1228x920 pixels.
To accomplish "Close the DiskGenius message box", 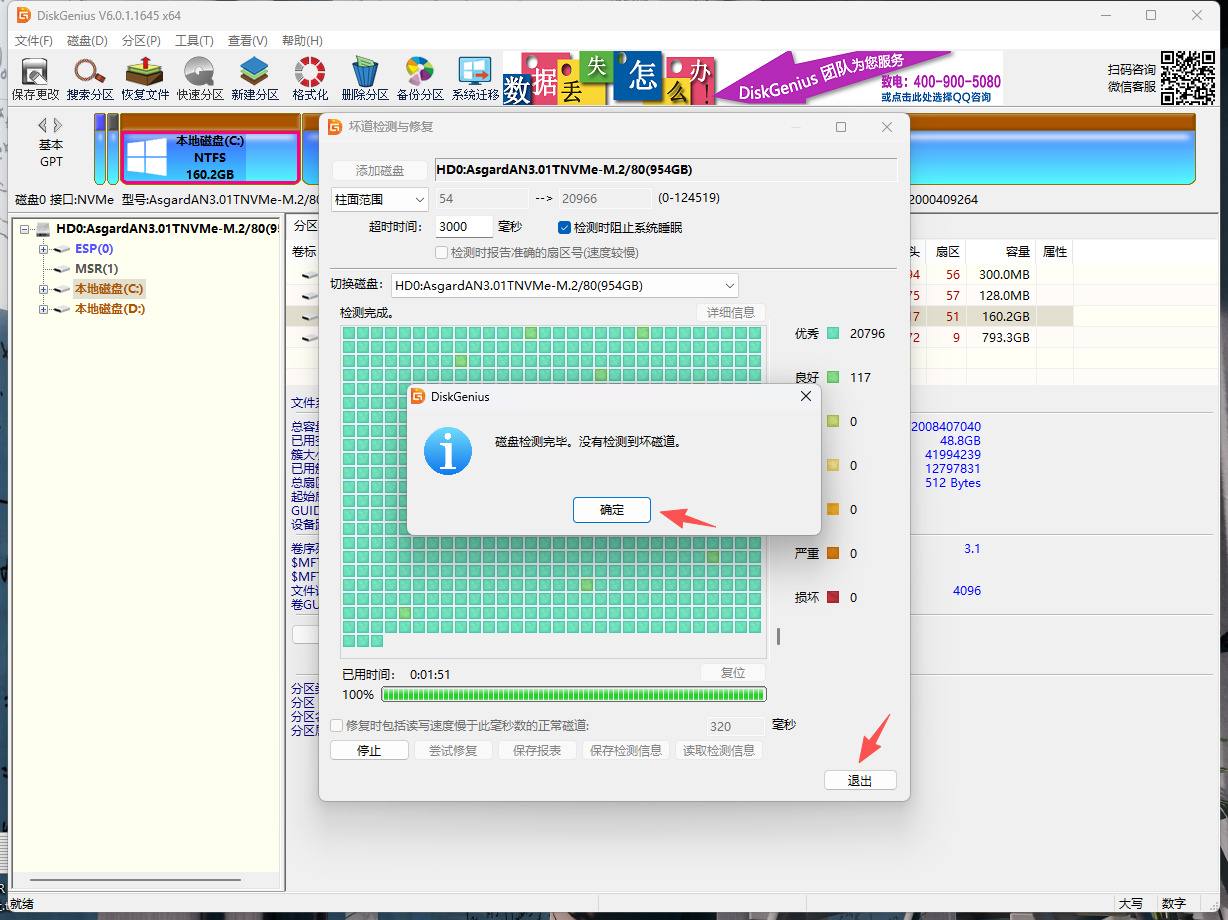I will 806,396.
